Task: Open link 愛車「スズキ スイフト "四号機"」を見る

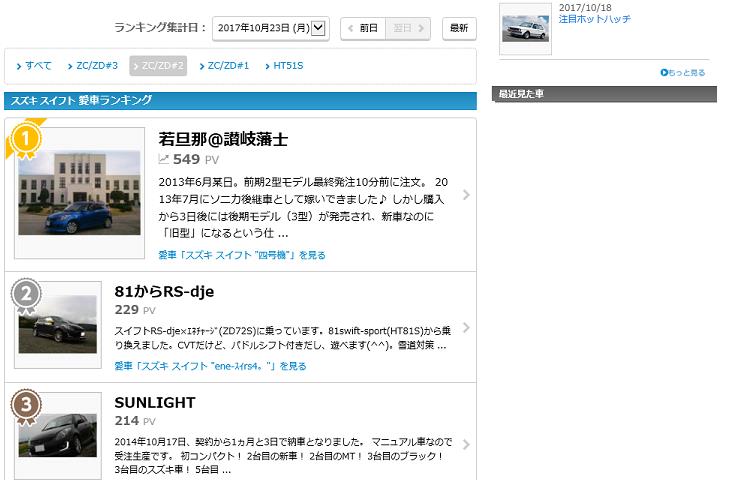Action: pos(242,255)
